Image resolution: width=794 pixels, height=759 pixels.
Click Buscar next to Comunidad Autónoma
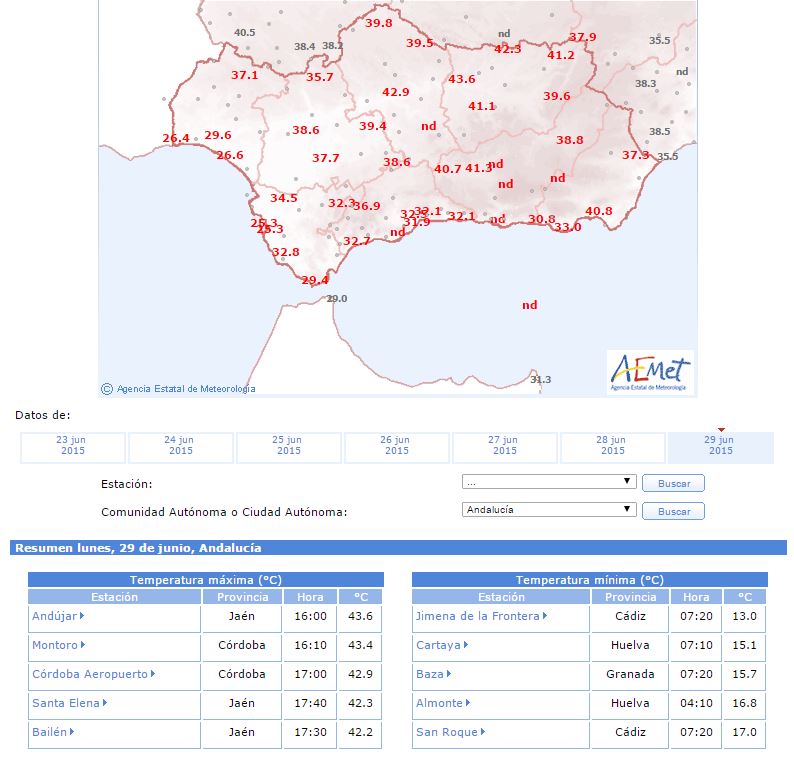673,511
